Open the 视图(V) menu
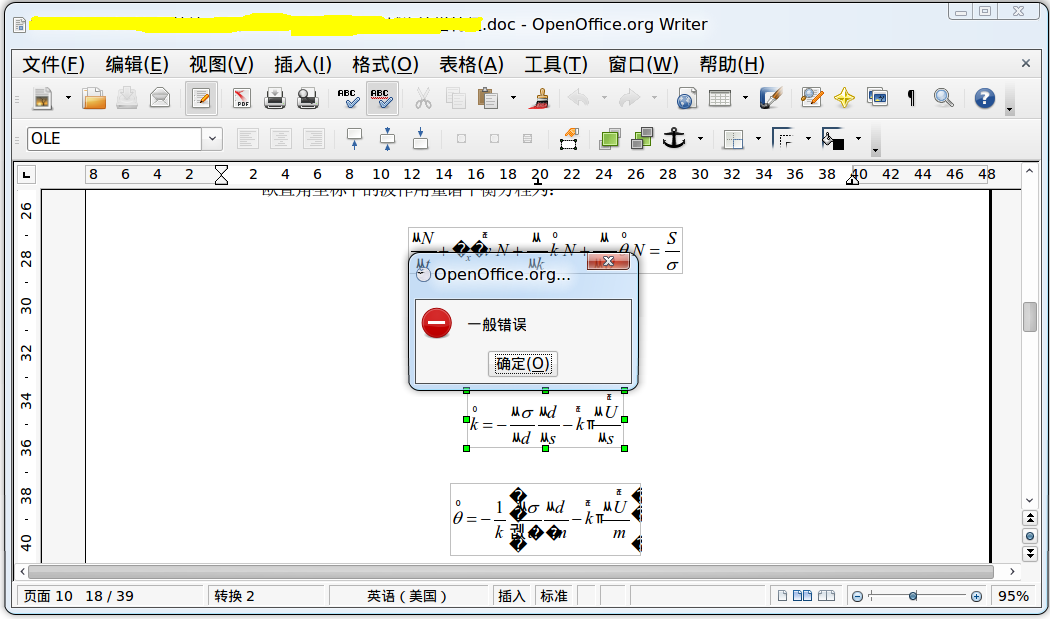 [x=221, y=65]
